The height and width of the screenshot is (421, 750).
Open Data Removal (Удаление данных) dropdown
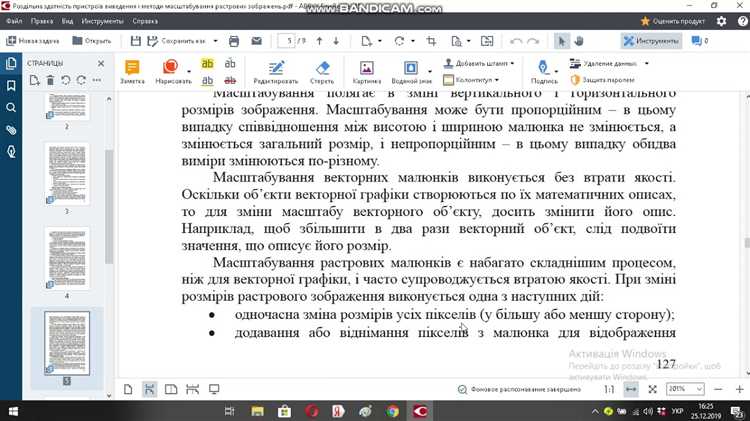pyautogui.click(x=609, y=63)
